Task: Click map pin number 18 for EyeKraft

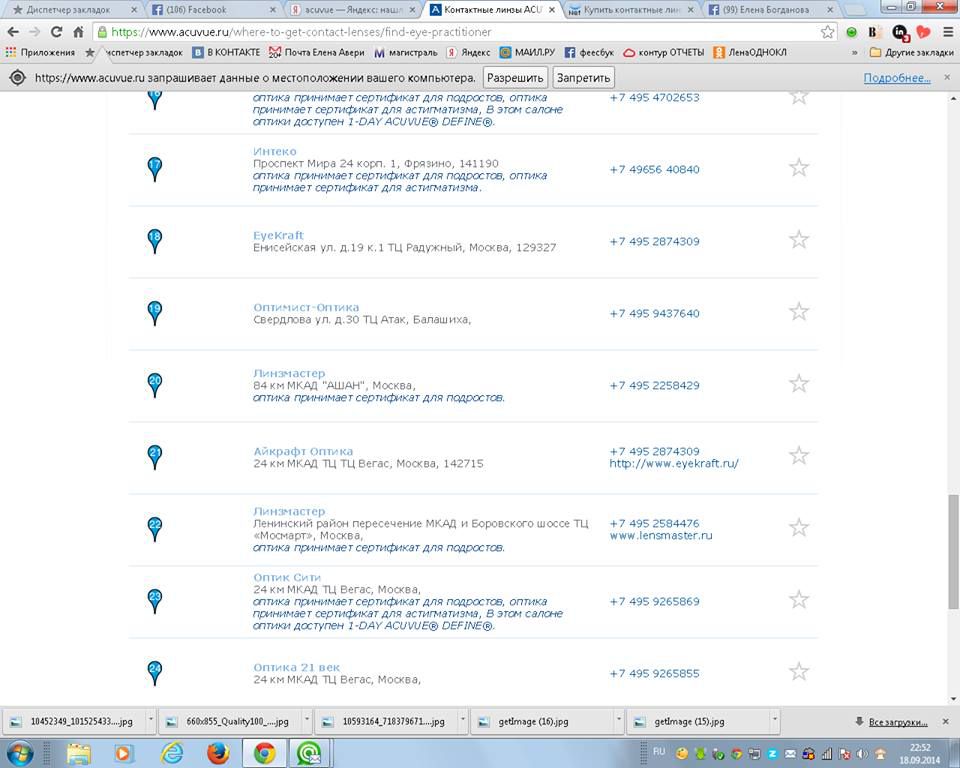Action: [154, 240]
